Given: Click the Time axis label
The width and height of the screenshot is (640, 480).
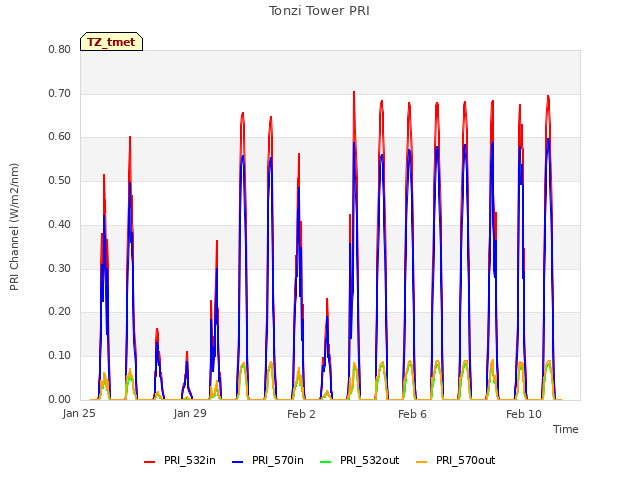Looking at the screenshot, I should click(566, 429).
